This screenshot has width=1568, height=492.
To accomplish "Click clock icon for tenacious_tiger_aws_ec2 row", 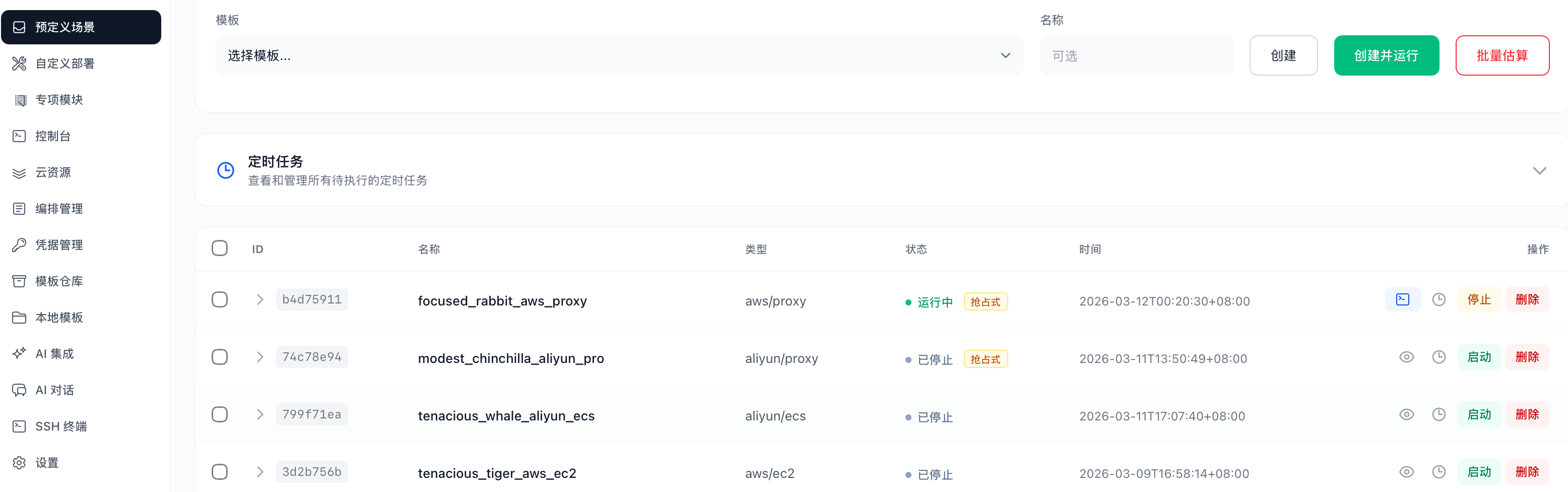I will pyautogui.click(x=1439, y=472).
